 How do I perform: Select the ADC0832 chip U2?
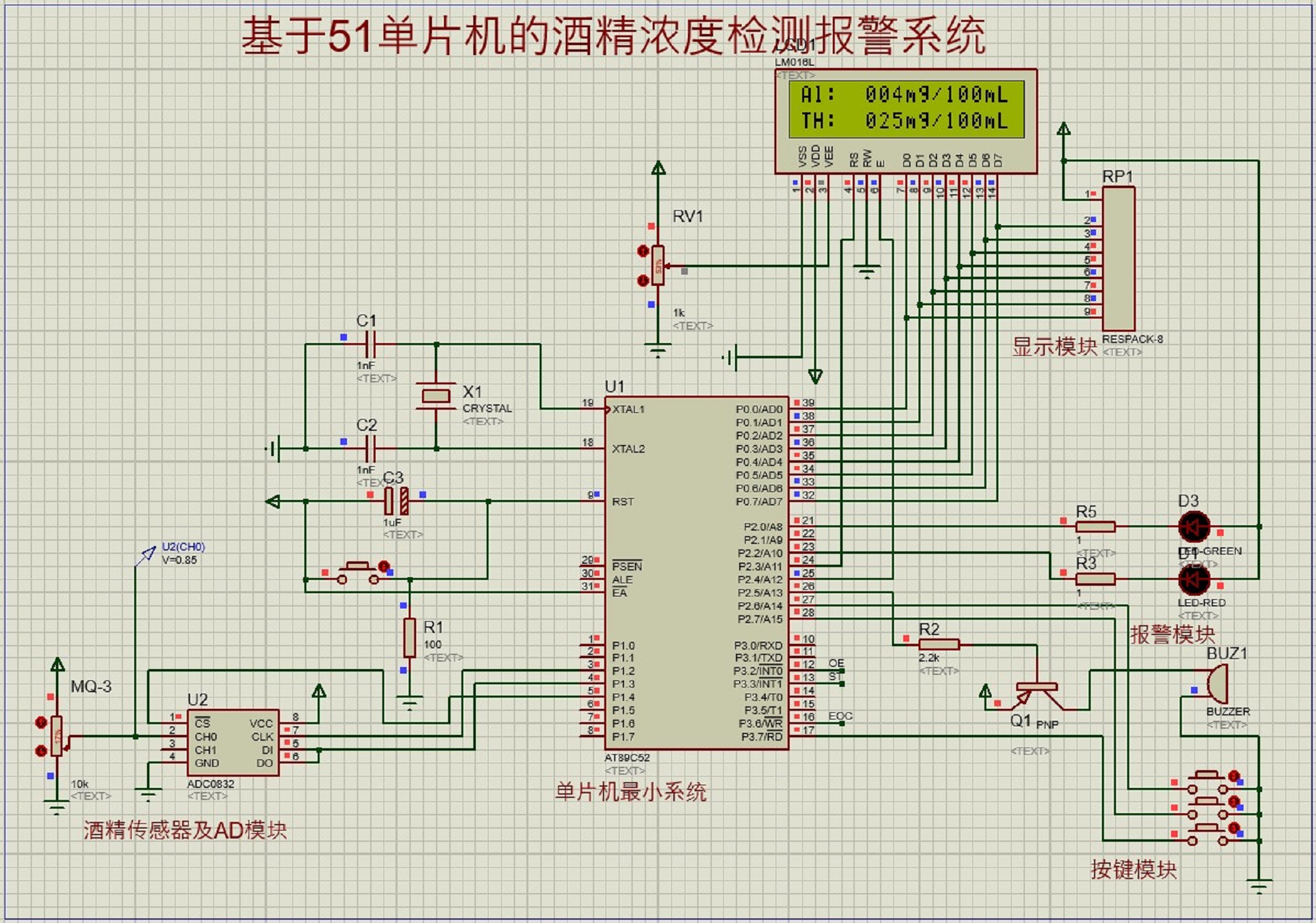point(233,742)
